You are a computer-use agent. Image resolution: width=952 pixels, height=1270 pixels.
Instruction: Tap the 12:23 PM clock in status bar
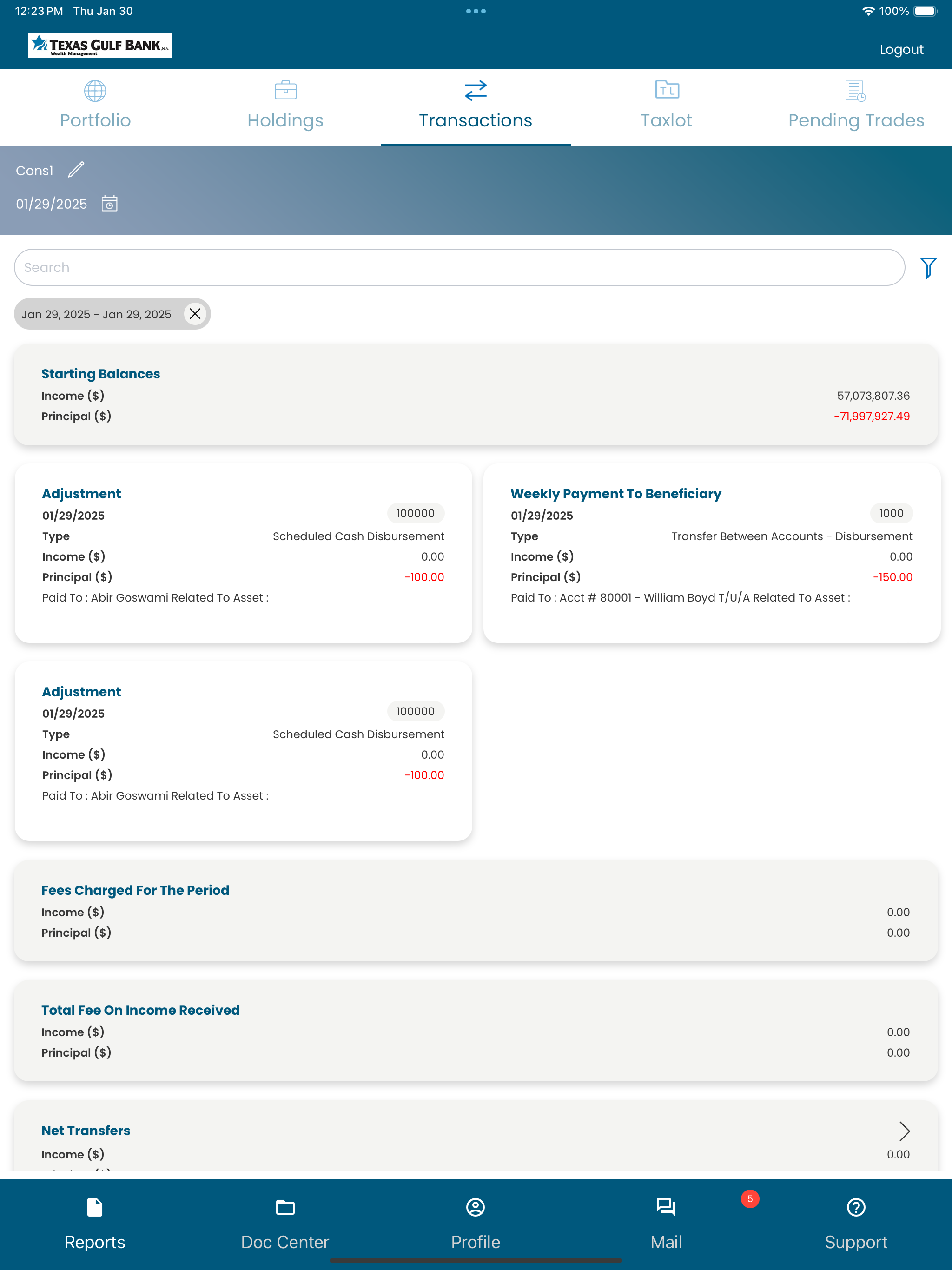[x=39, y=11]
